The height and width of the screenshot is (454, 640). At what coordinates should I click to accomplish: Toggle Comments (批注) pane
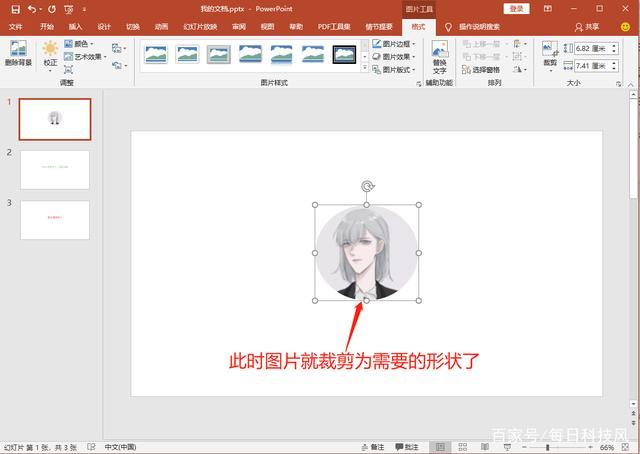[x=406, y=447]
